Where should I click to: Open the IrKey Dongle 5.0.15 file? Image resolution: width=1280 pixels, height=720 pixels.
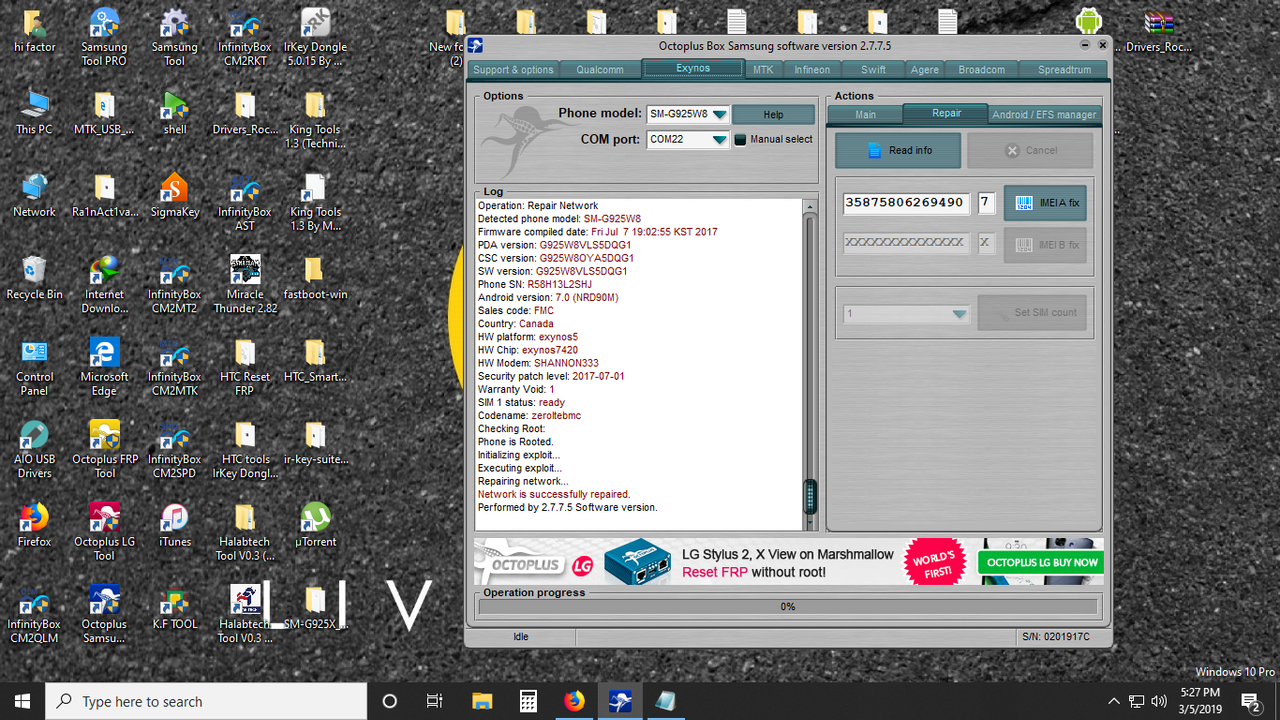[315, 38]
